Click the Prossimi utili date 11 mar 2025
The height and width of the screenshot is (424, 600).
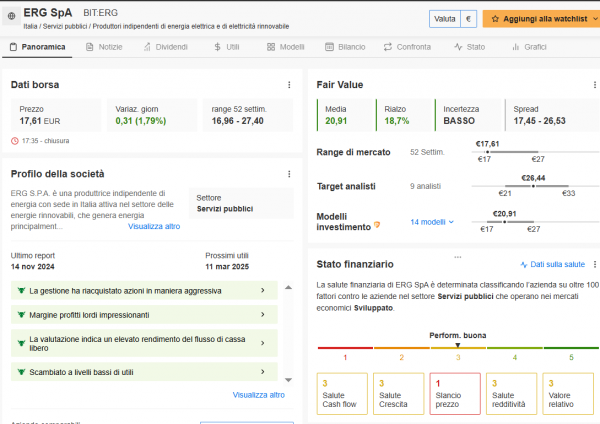pos(227,267)
